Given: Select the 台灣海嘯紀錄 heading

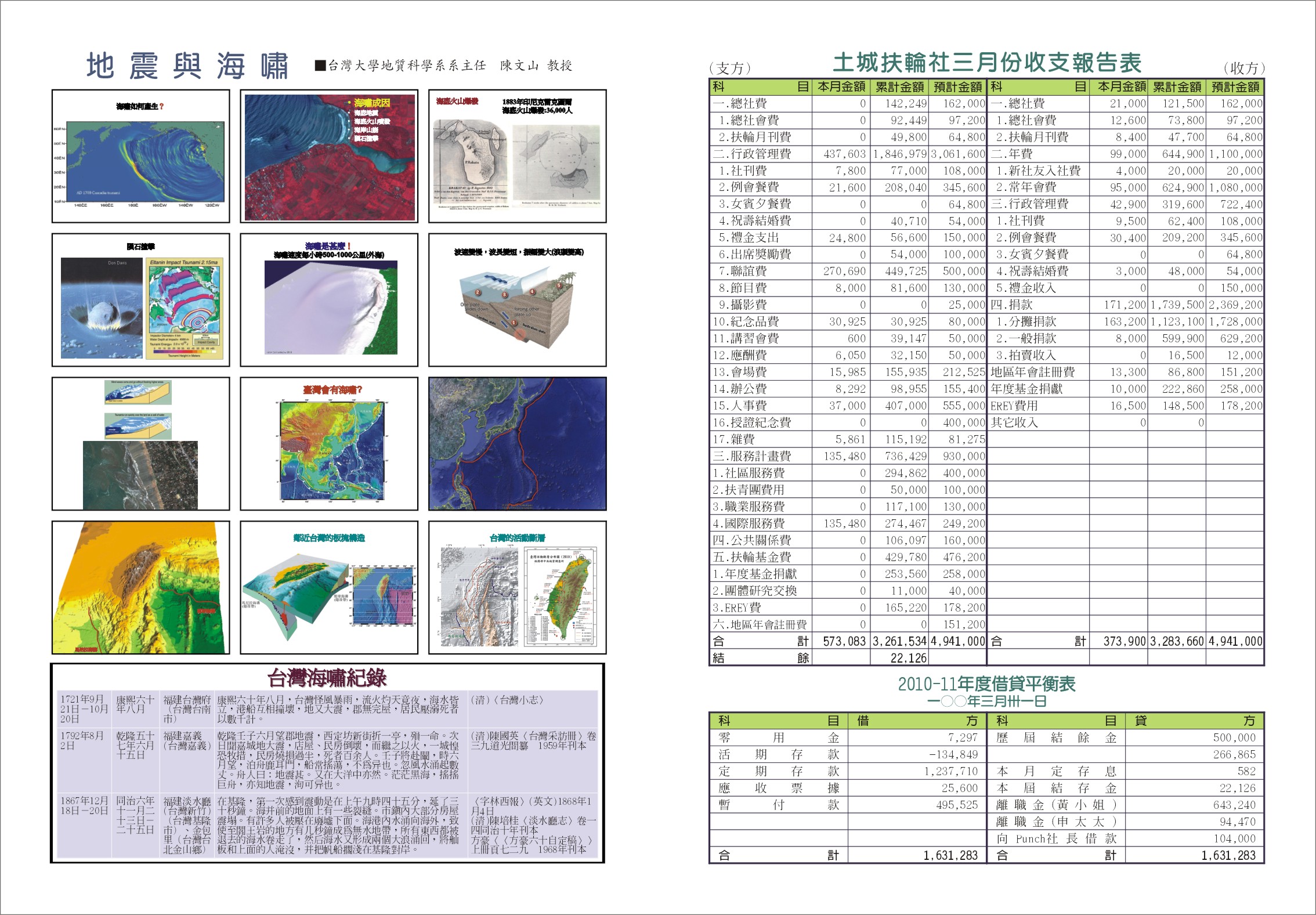Looking at the screenshot, I should [327, 678].
